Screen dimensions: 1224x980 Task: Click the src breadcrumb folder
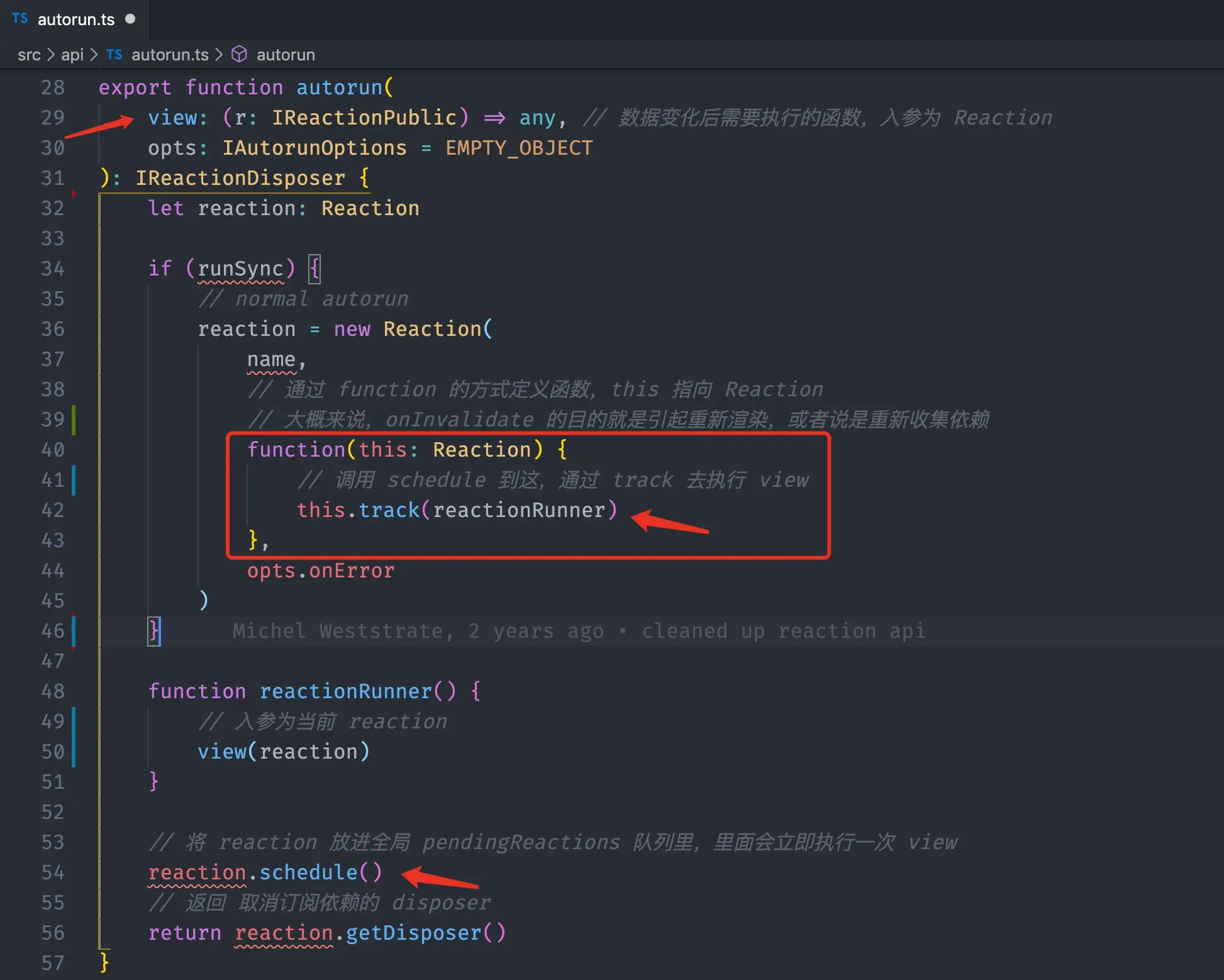(x=29, y=55)
